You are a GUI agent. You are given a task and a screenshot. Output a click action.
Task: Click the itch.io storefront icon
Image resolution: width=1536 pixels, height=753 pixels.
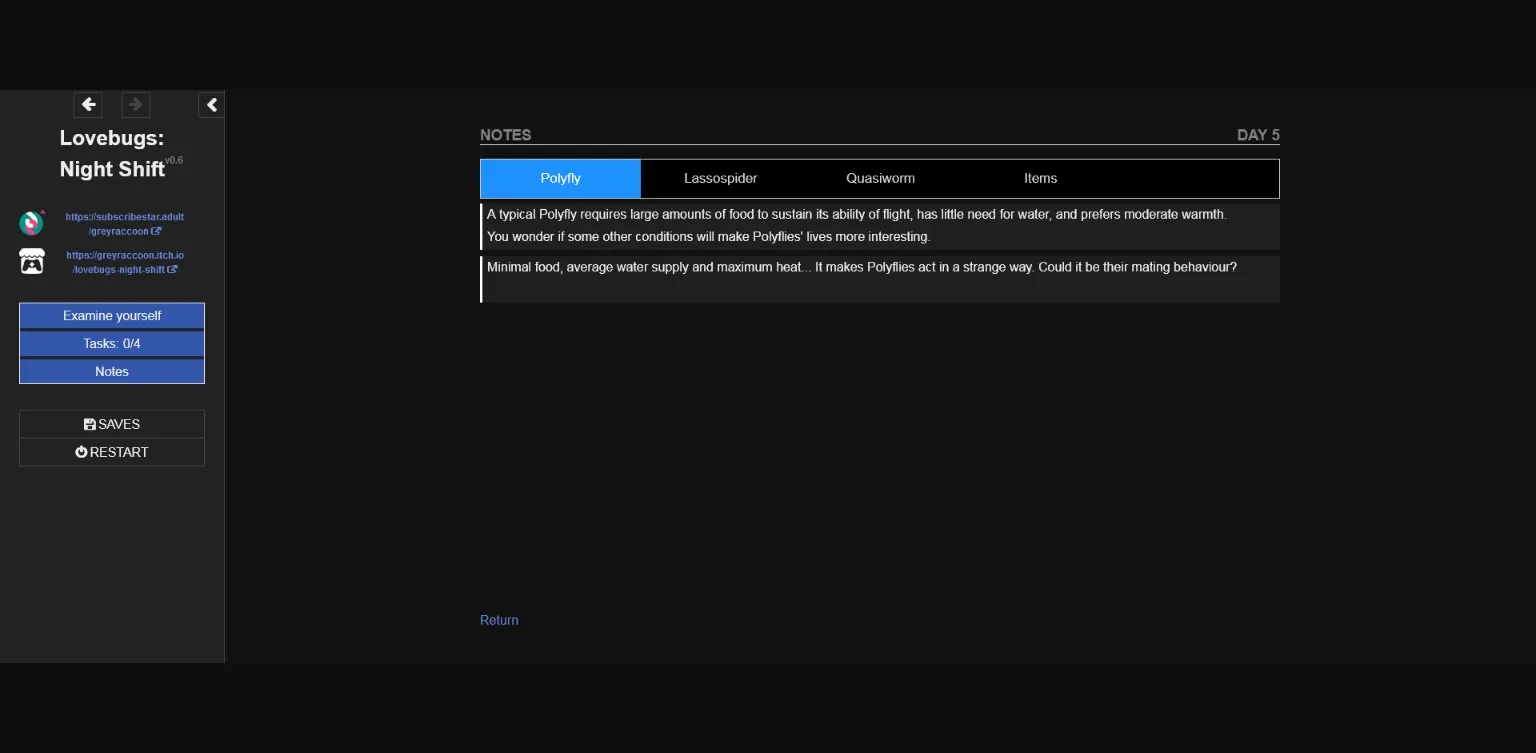pyautogui.click(x=31, y=261)
